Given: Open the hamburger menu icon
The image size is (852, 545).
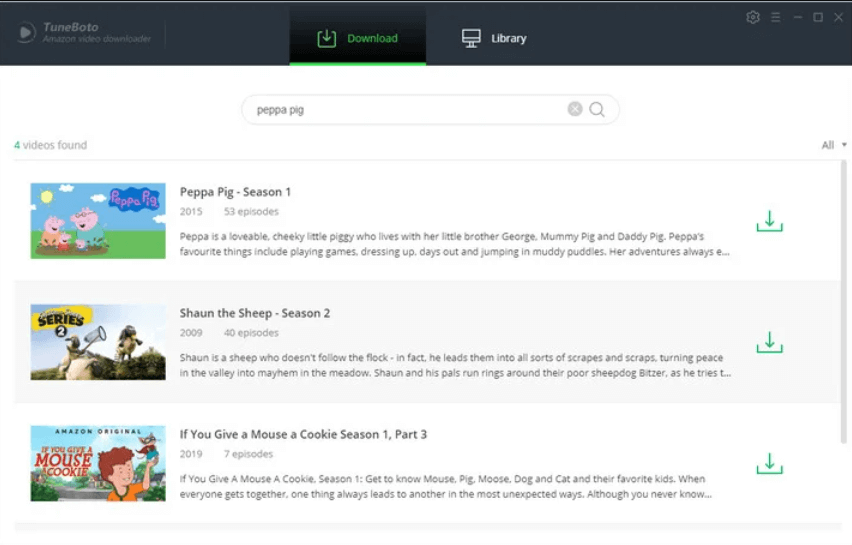Looking at the screenshot, I should (x=775, y=17).
